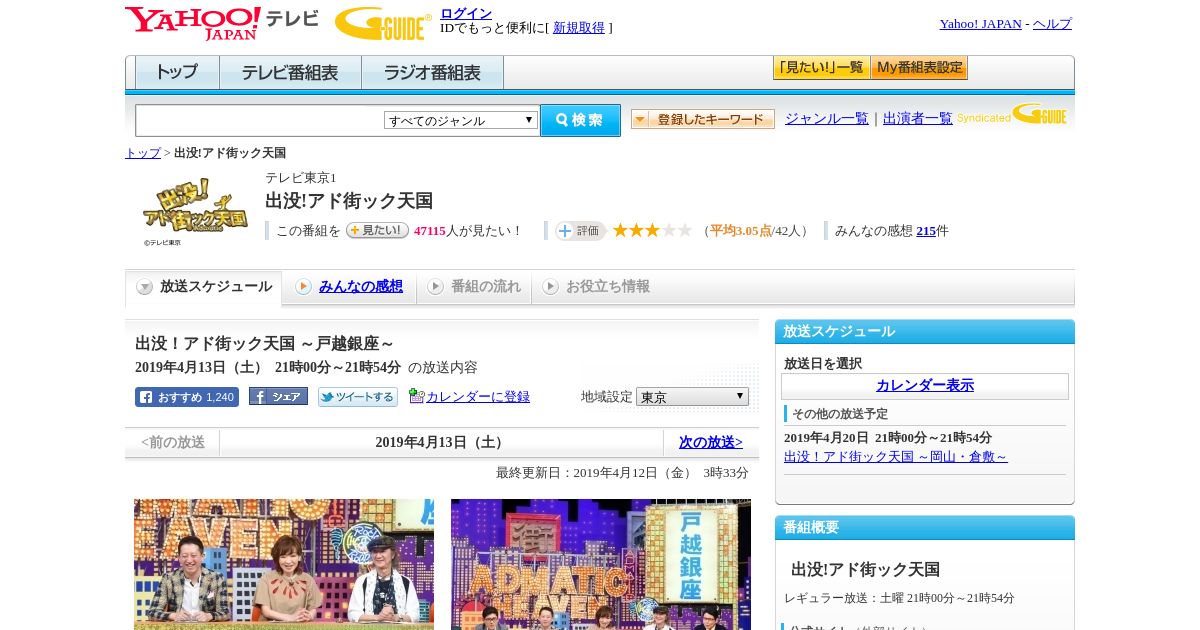
Task: Click the Yahoo! Japan テレビ logo
Action: (x=222, y=22)
